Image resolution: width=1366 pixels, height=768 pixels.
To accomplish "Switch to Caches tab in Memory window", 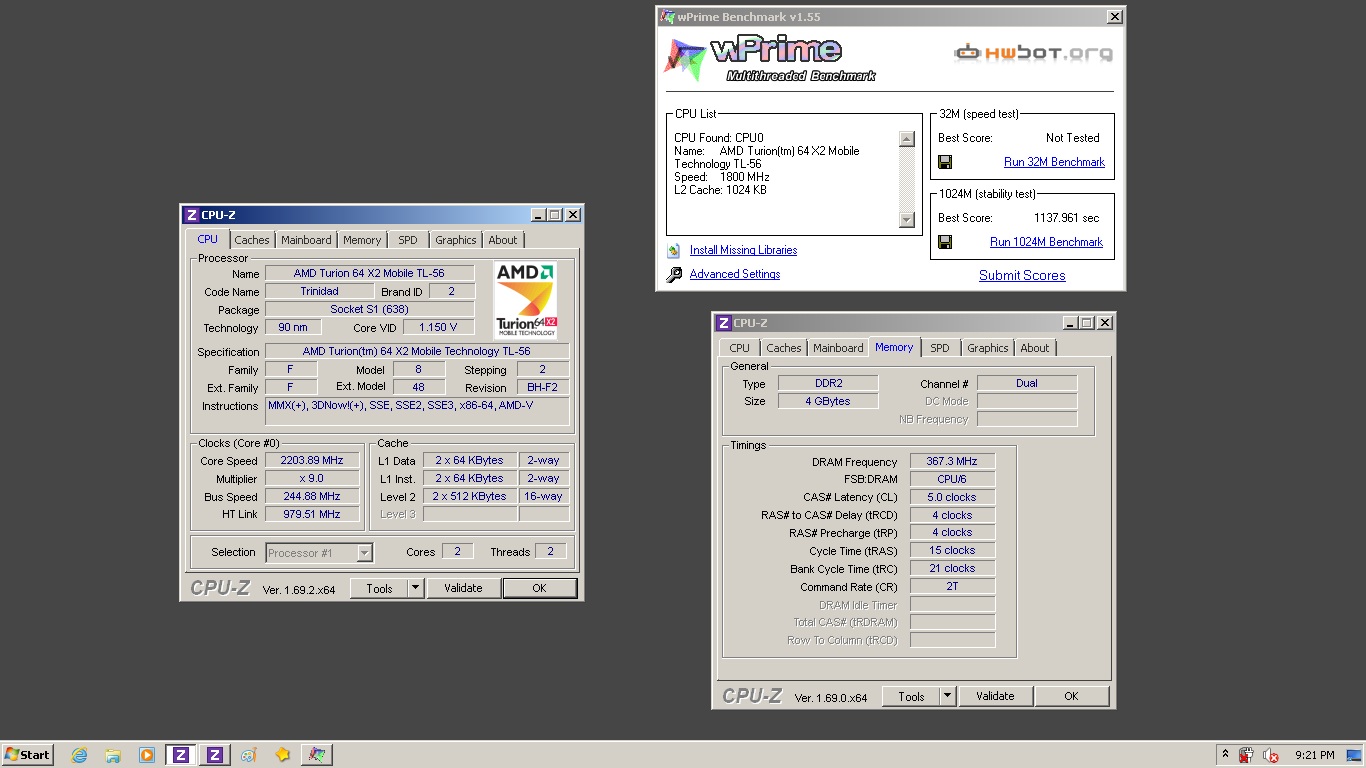I will click(784, 348).
